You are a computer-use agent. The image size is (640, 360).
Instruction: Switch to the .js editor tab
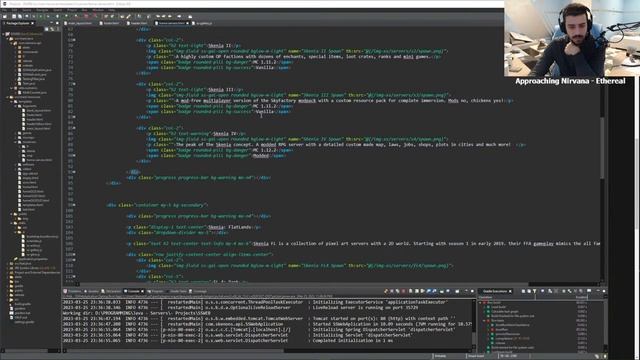[x=203, y=23]
